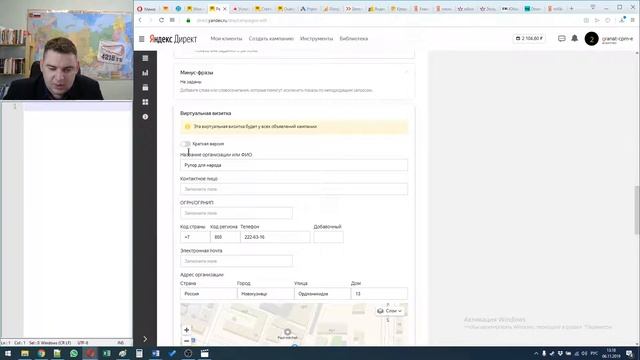Open Excel from the taskbar
The image size is (640, 360).
[107, 353]
